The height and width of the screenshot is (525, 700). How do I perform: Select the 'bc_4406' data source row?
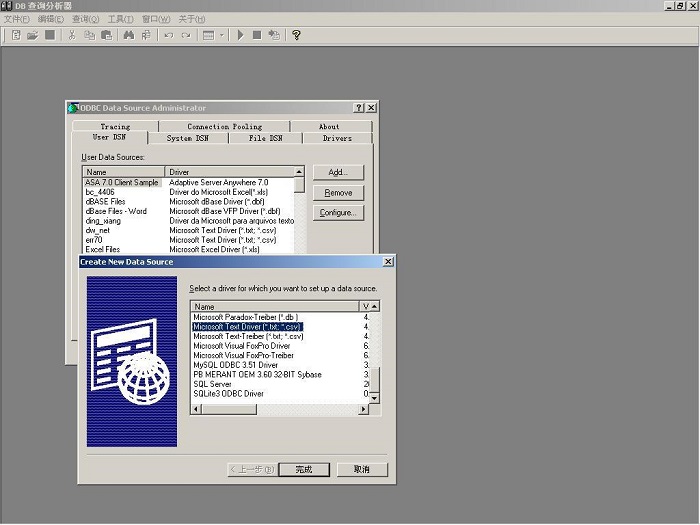click(100, 192)
